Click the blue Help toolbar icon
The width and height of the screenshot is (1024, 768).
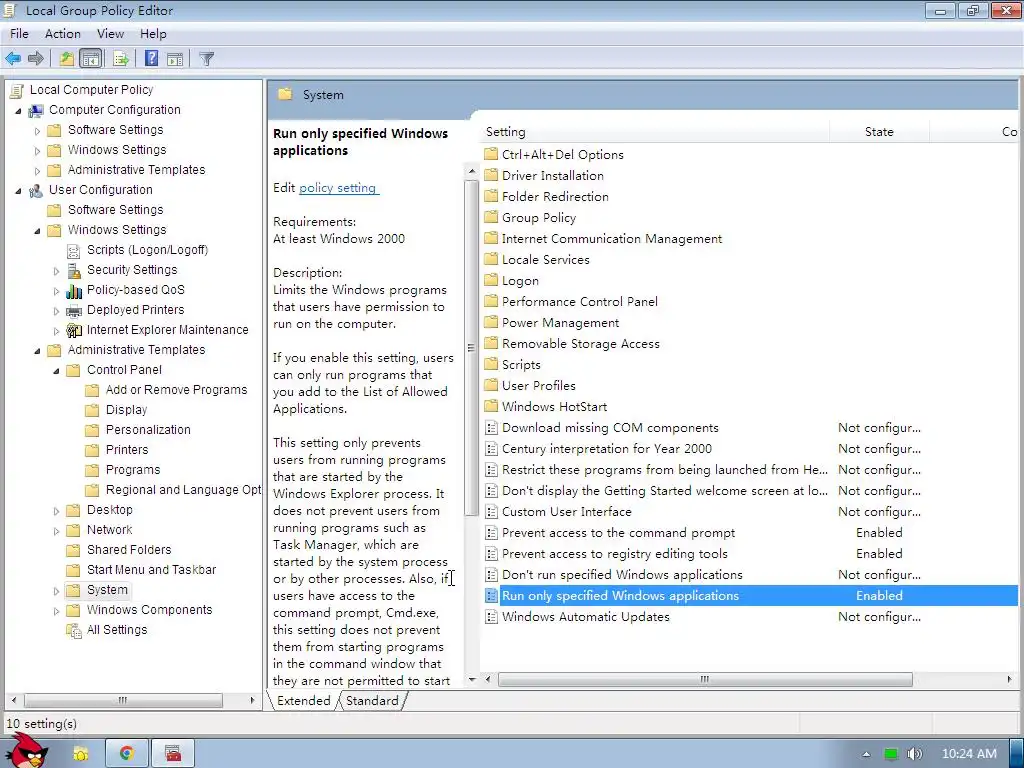[151, 59]
